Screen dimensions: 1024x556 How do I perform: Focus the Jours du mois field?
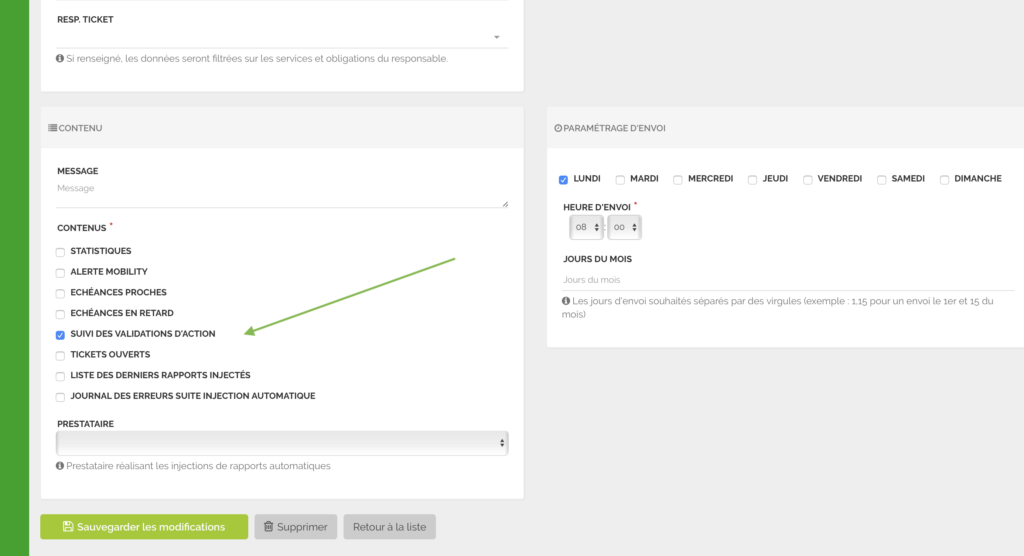tap(785, 280)
